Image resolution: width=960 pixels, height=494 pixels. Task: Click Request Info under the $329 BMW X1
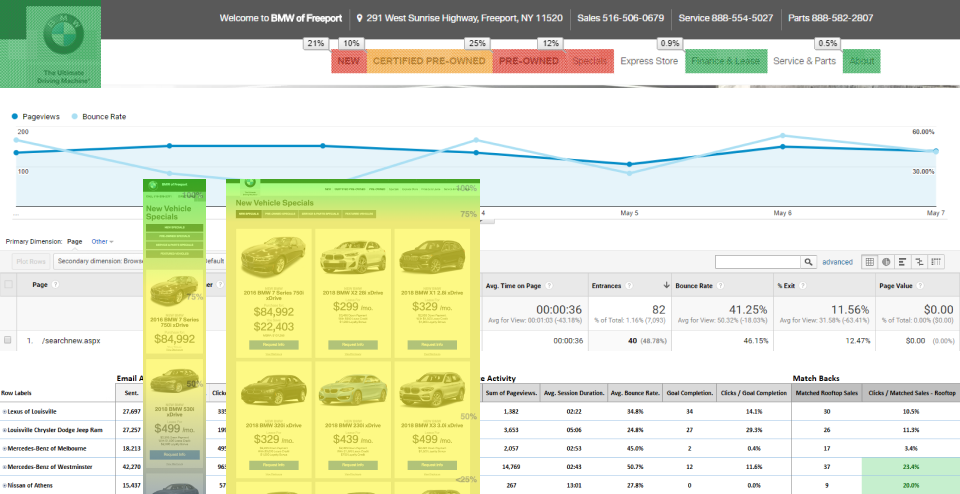(x=432, y=345)
